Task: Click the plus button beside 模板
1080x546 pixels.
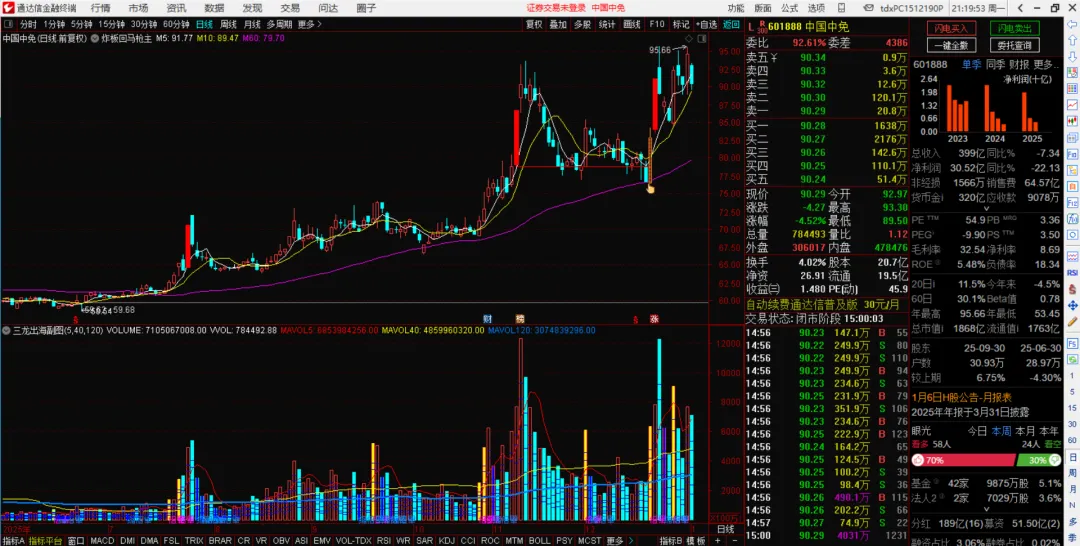Action: pos(716,540)
